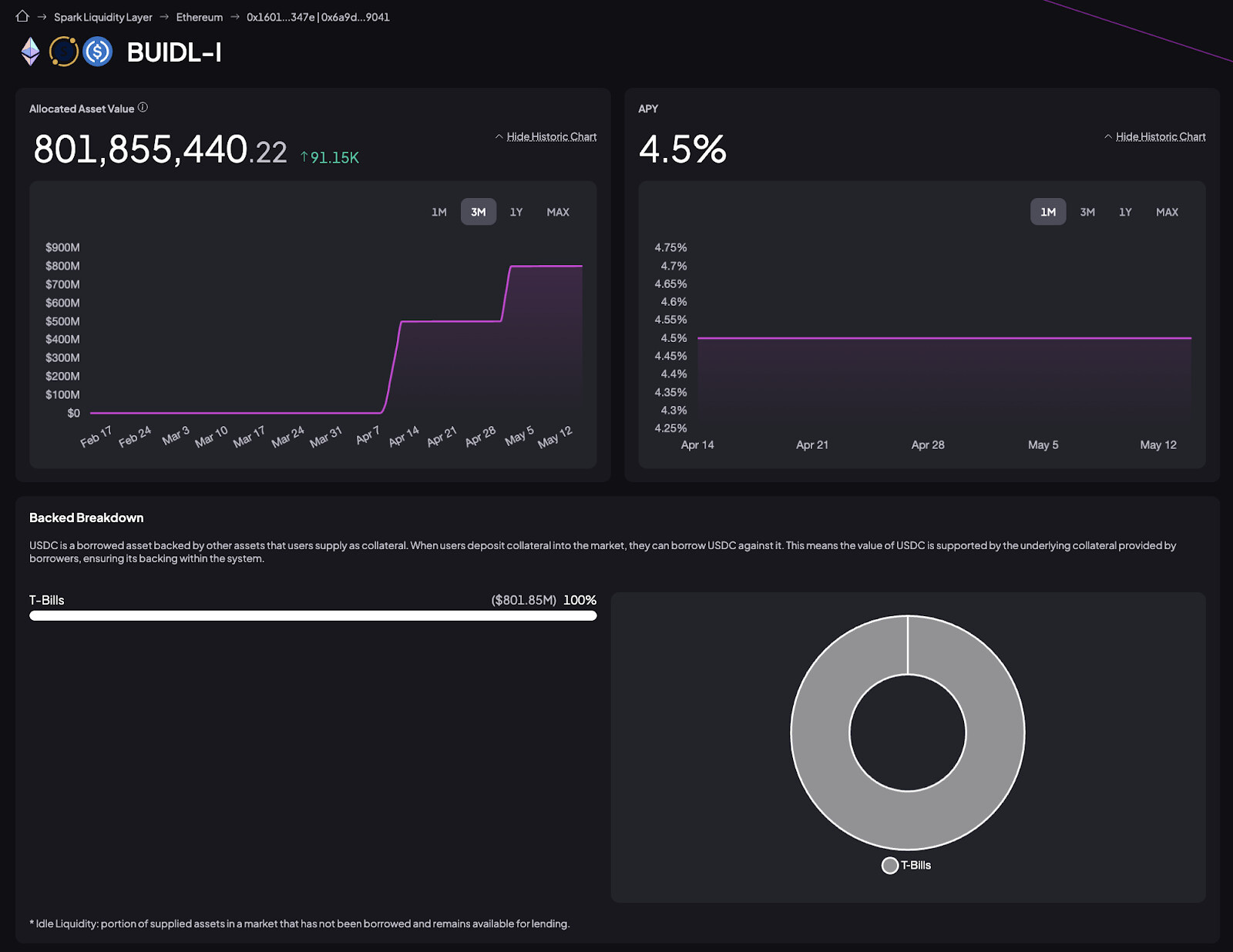
Task: Collapse the Allocated Asset Value chart chevron
Action: (499, 137)
